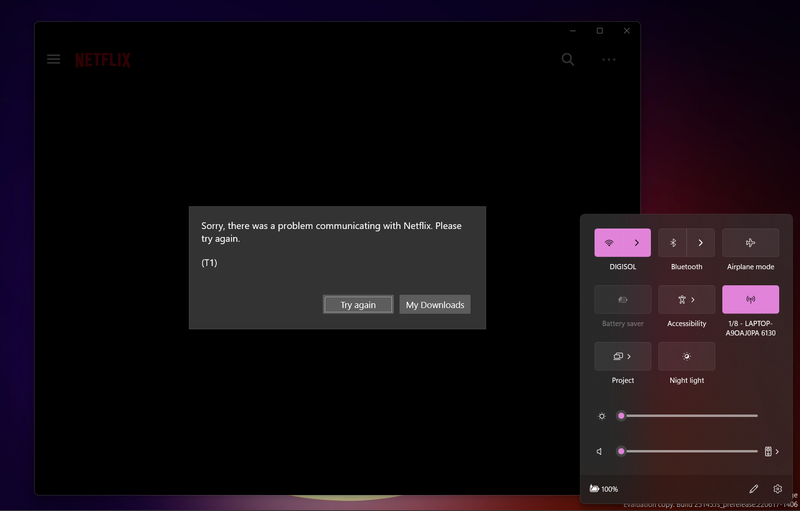Adjust the volume slider
The width and height of the screenshot is (800, 511).
tap(689, 451)
